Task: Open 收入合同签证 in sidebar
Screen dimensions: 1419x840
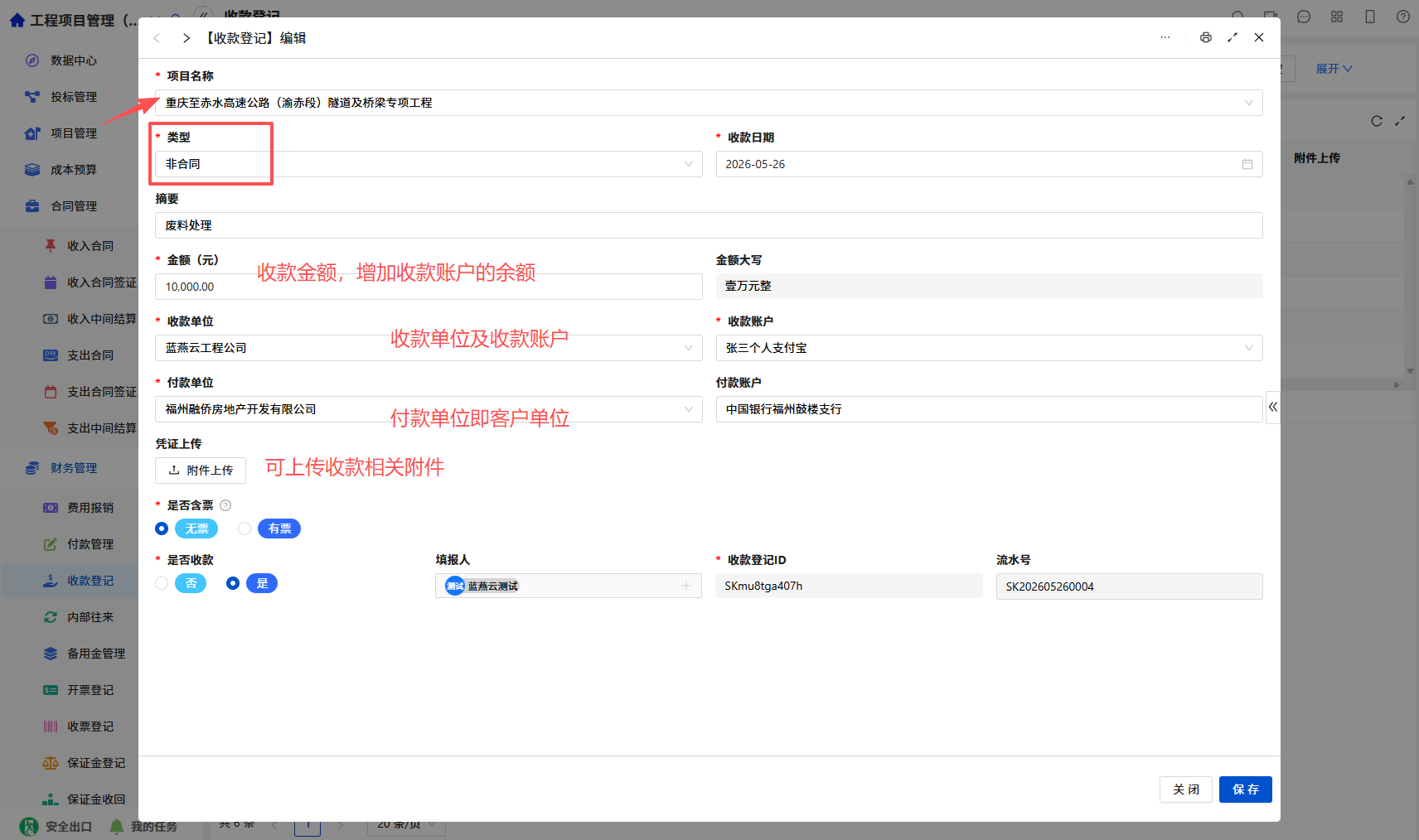Action: 101,282
